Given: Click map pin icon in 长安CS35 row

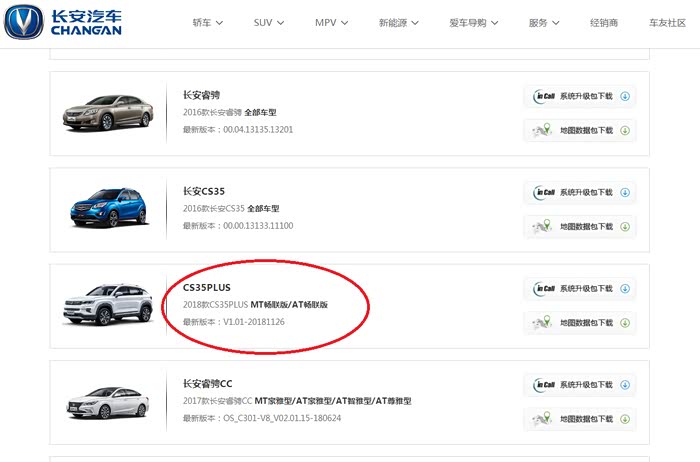Looking at the screenshot, I should (x=542, y=226).
